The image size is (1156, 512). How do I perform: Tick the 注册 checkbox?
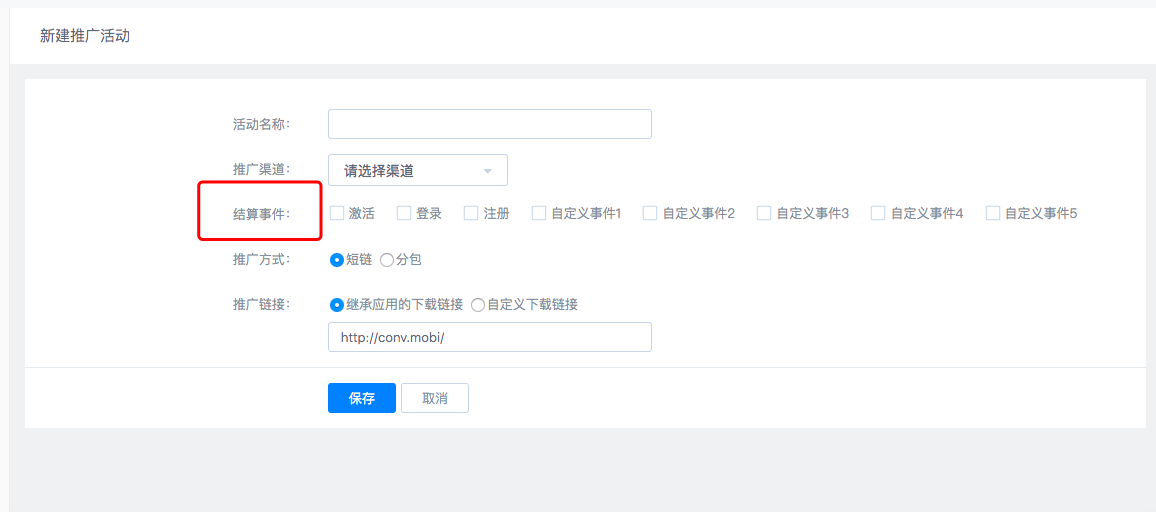(x=471, y=213)
